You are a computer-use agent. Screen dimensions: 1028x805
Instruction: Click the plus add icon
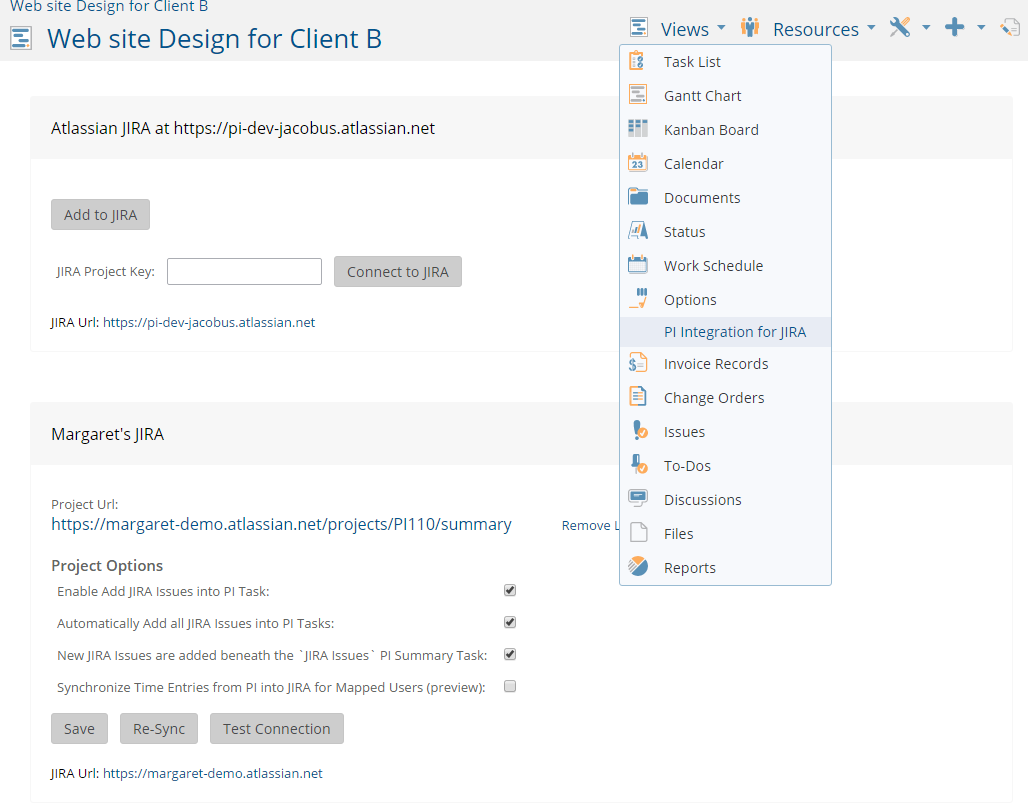955,28
